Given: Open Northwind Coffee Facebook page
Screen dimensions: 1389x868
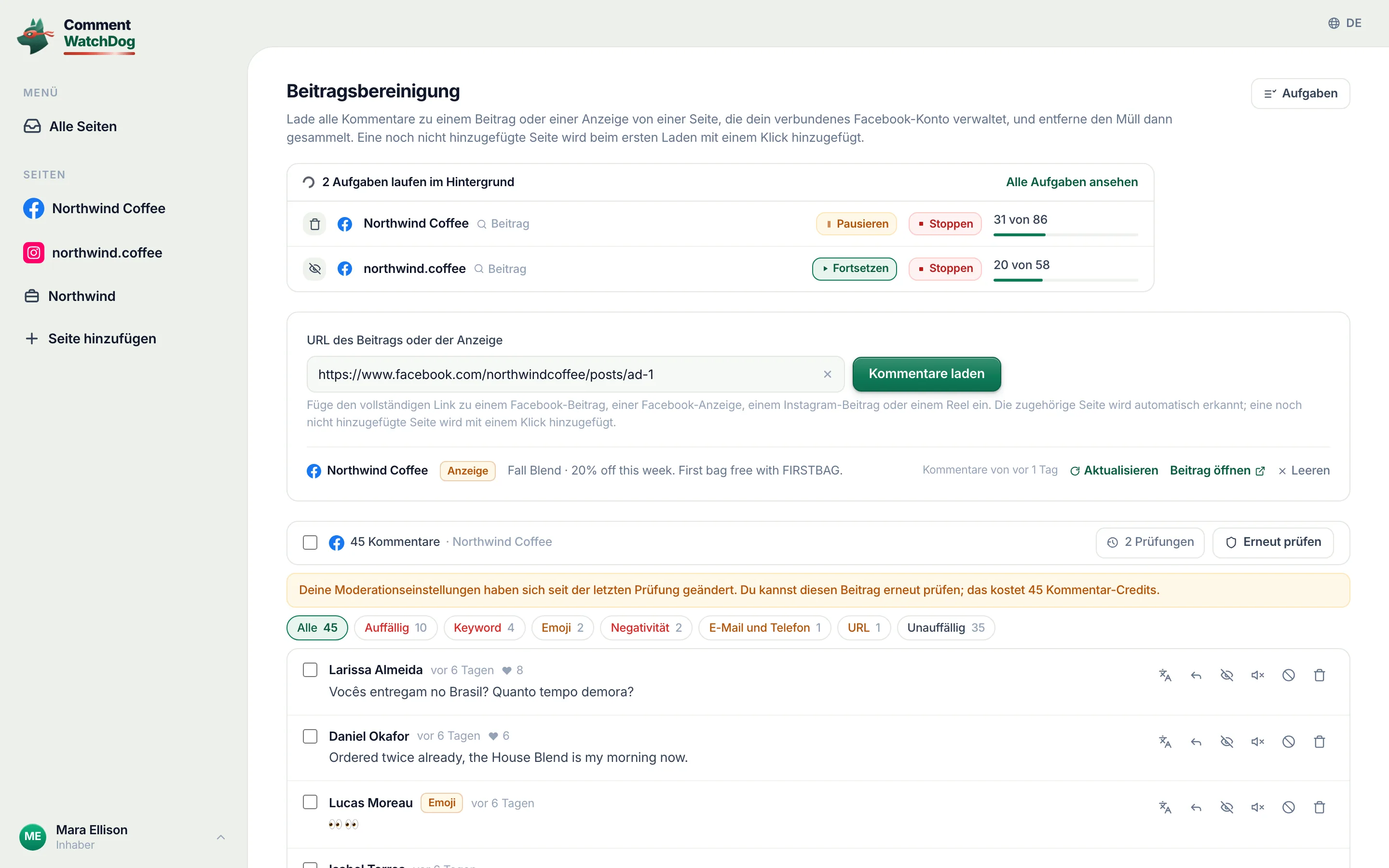Looking at the screenshot, I should (x=94, y=208).
